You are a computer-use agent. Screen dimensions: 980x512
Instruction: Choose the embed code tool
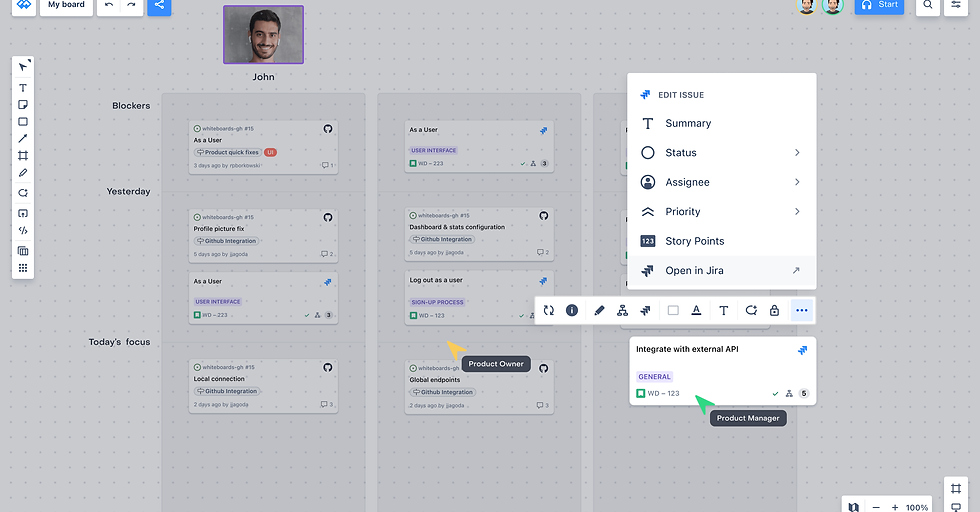[x=23, y=230]
